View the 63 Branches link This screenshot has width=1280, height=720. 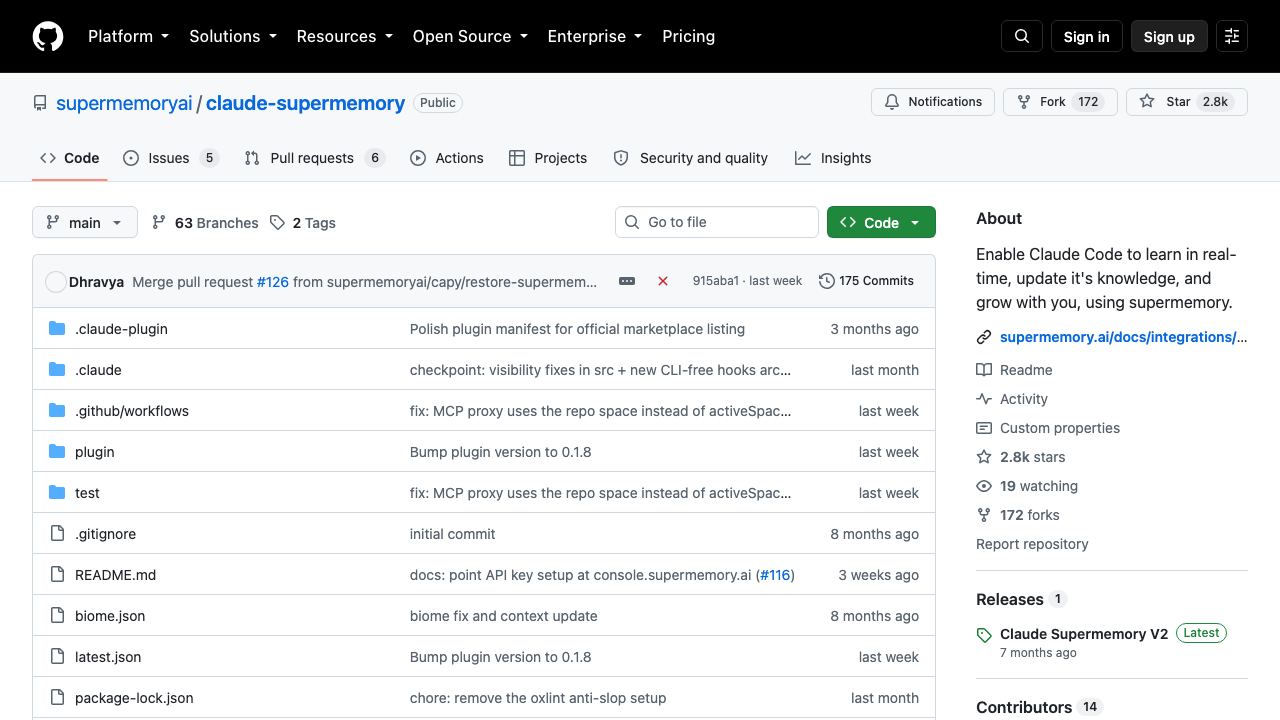pyautogui.click(x=205, y=223)
